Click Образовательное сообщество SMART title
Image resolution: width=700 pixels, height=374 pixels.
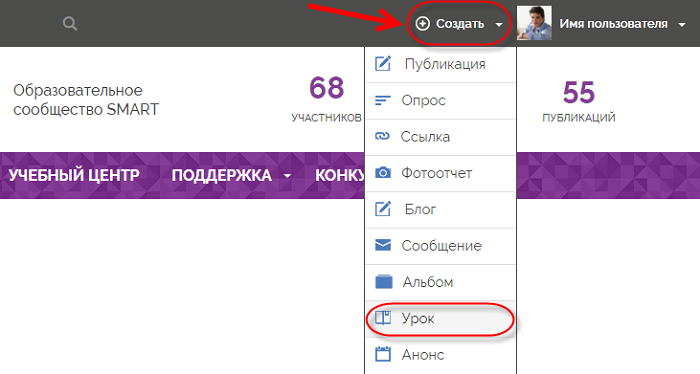(86, 100)
